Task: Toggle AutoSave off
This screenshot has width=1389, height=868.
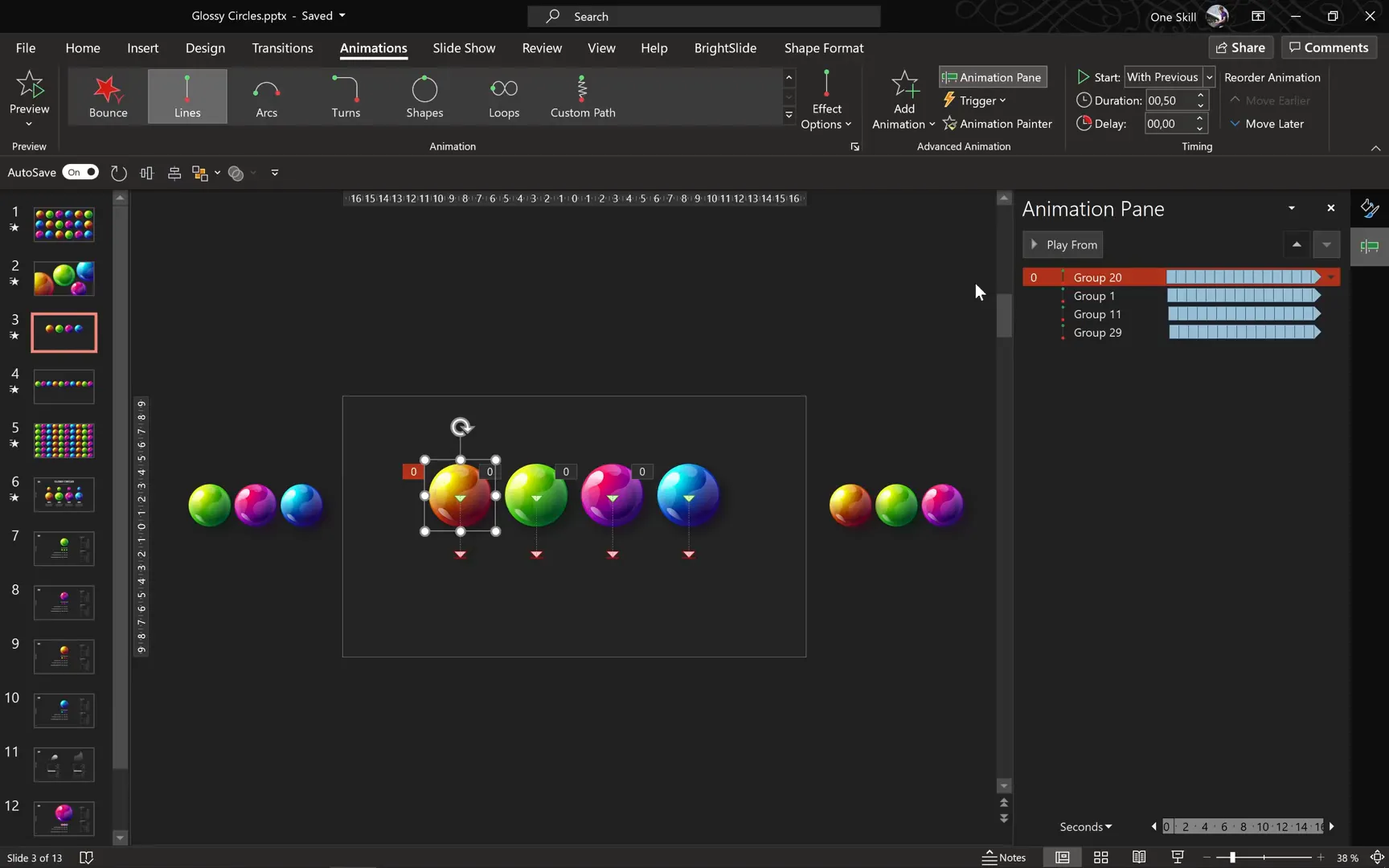Action: [x=80, y=172]
